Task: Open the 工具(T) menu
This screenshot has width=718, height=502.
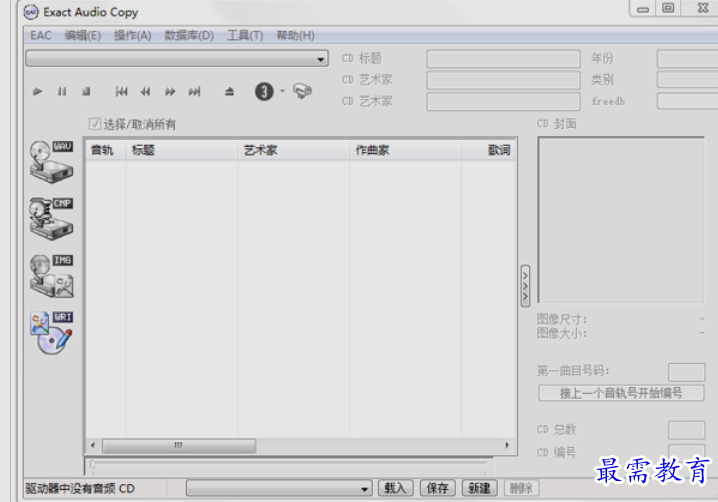Action: click(x=245, y=35)
